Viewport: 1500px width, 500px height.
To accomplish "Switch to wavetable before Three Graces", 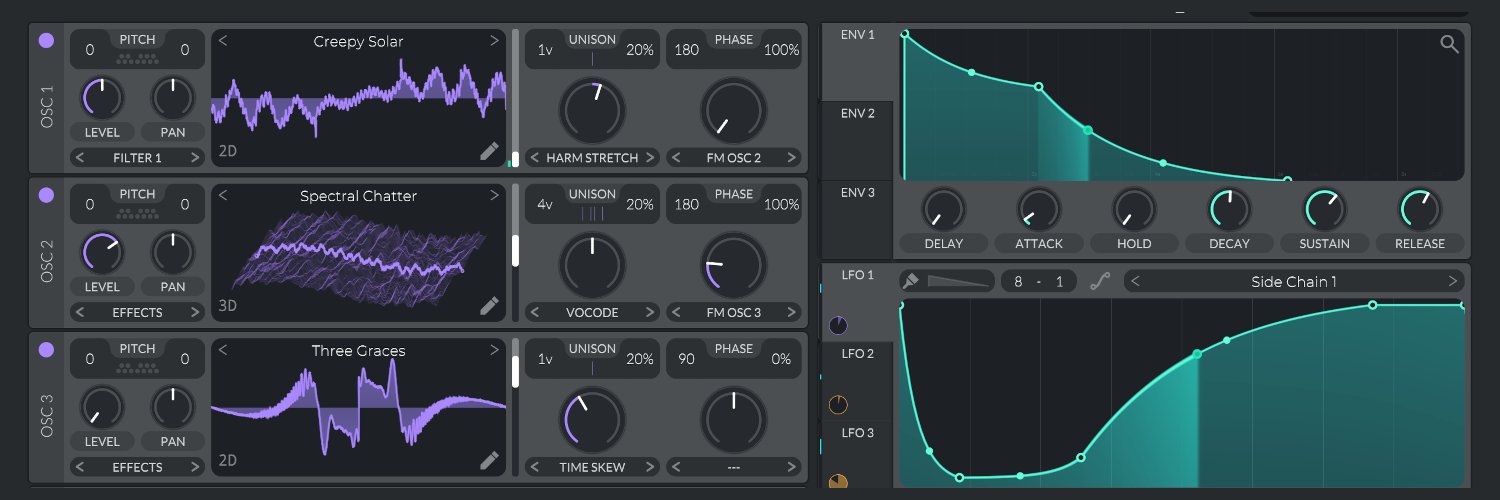I will pos(223,350).
